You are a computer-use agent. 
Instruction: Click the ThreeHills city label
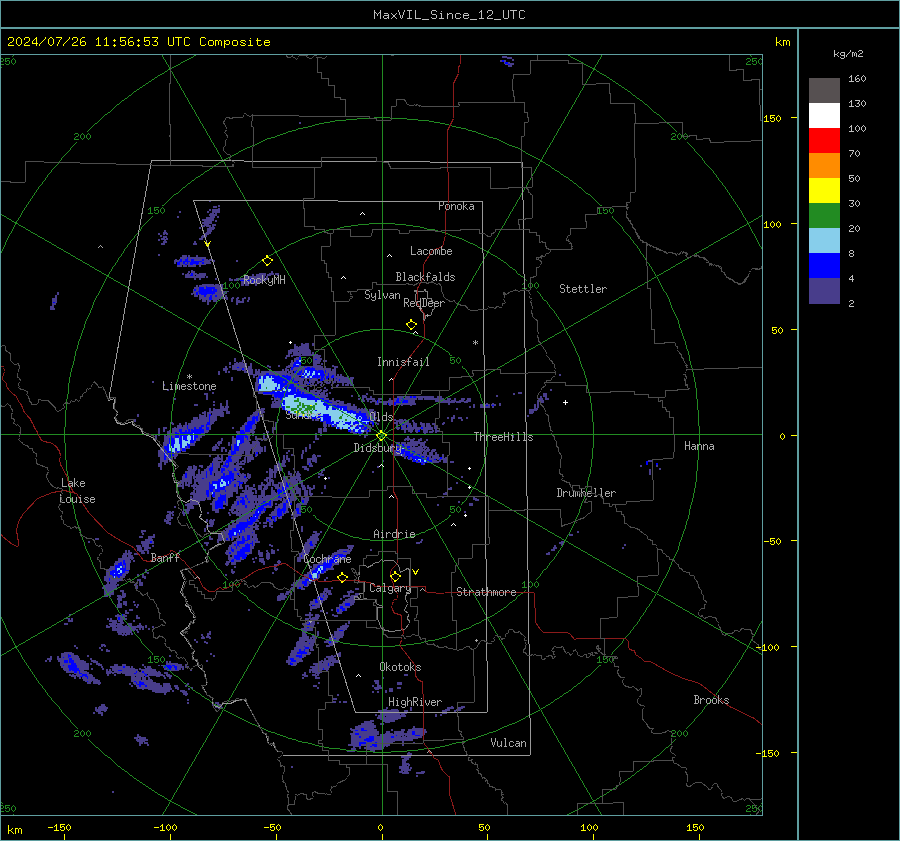503,437
